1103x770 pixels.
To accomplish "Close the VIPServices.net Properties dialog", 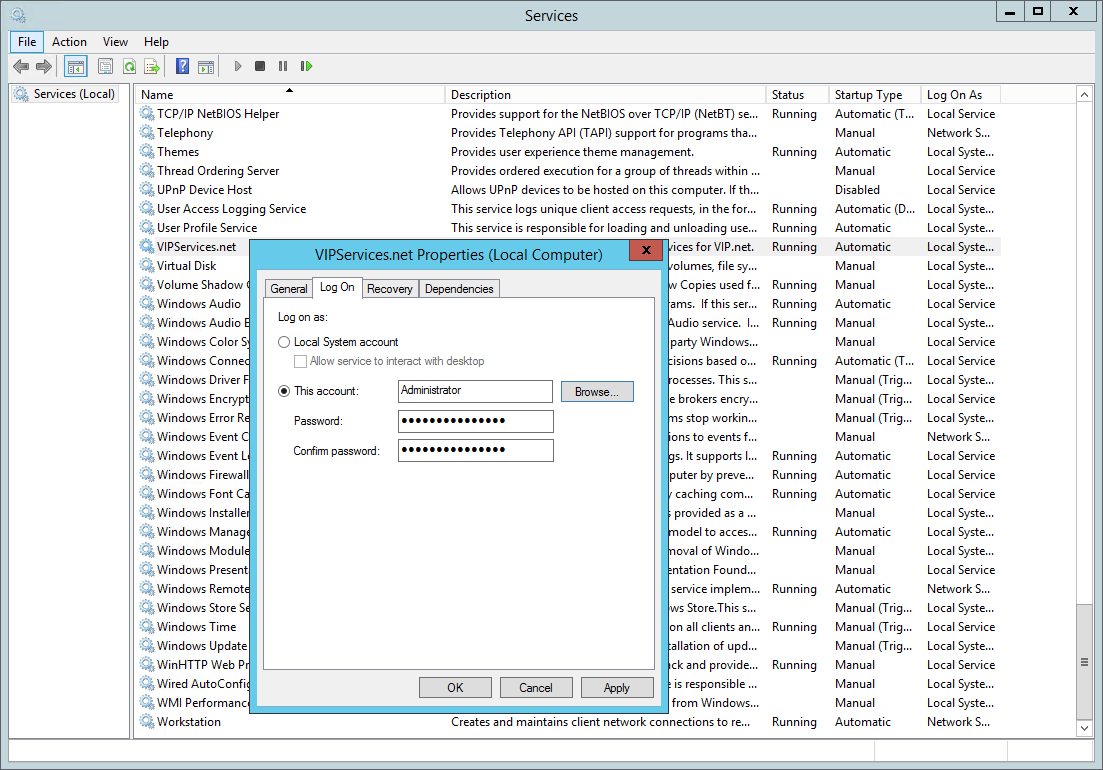I will point(646,250).
